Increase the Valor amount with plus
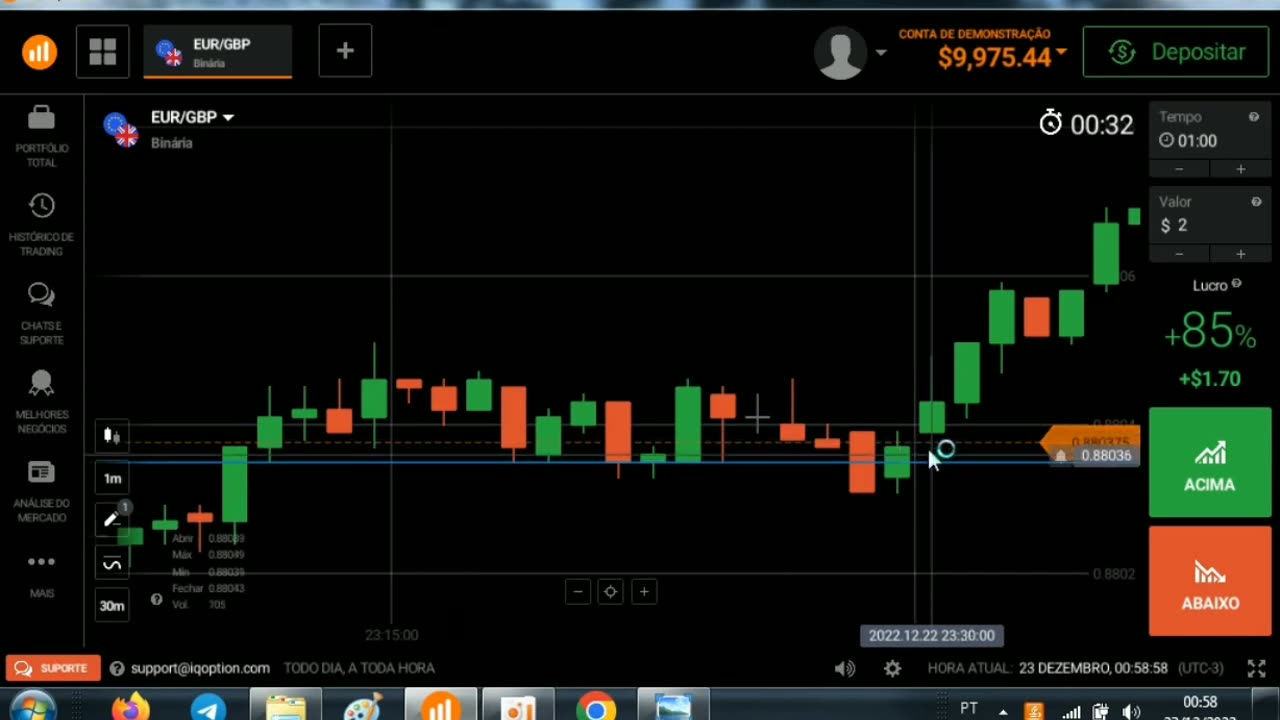 (x=1240, y=254)
